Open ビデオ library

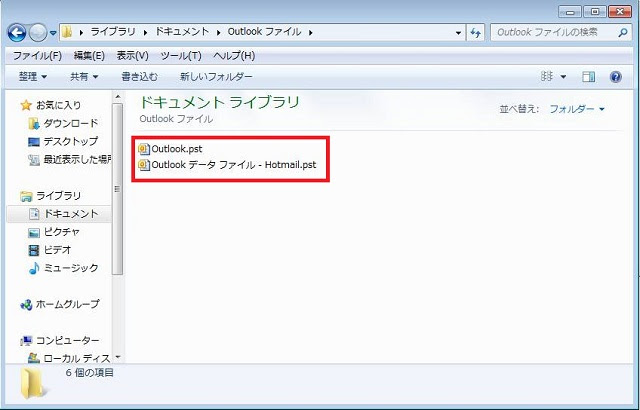58,250
